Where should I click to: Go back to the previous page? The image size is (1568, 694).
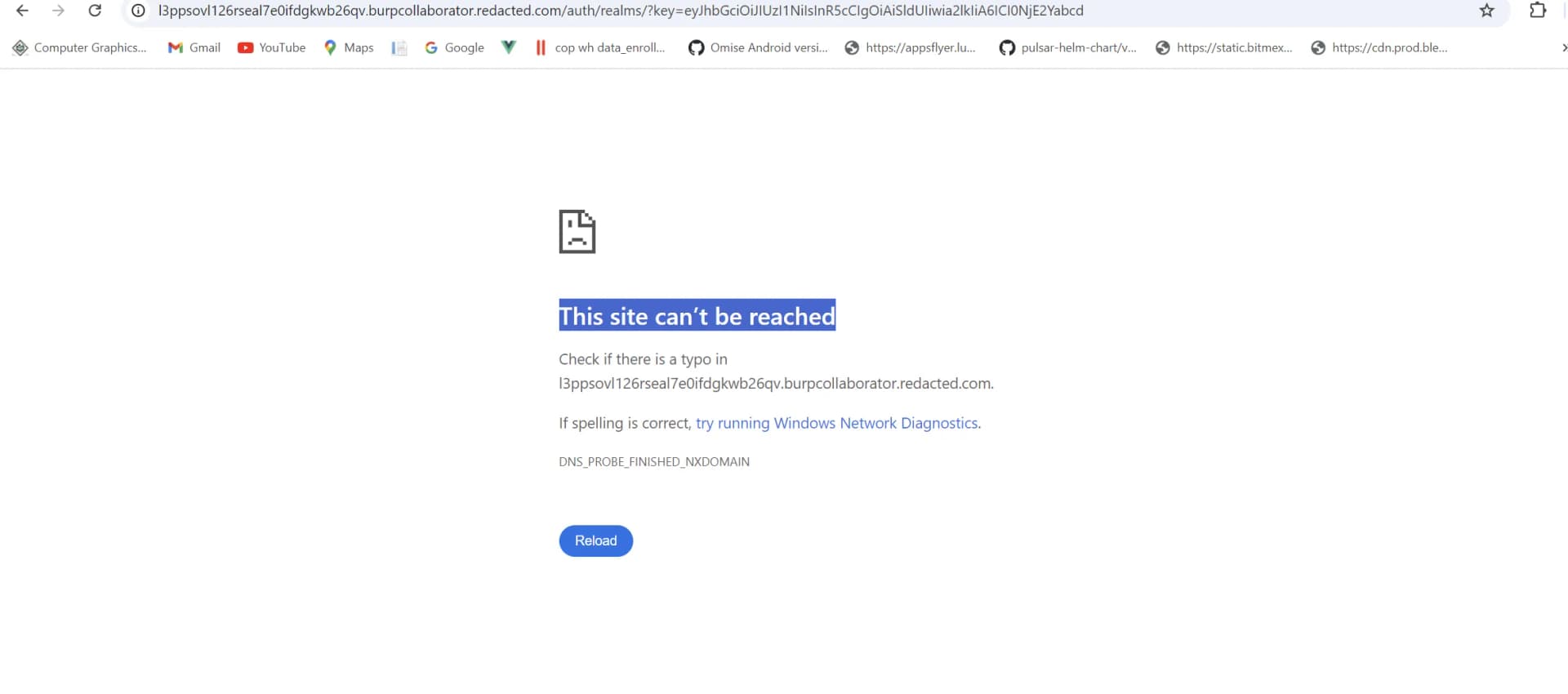(22, 11)
